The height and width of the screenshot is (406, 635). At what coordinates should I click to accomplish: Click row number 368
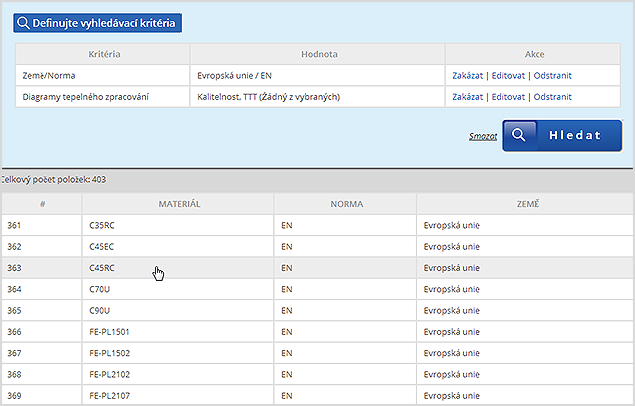[14, 374]
